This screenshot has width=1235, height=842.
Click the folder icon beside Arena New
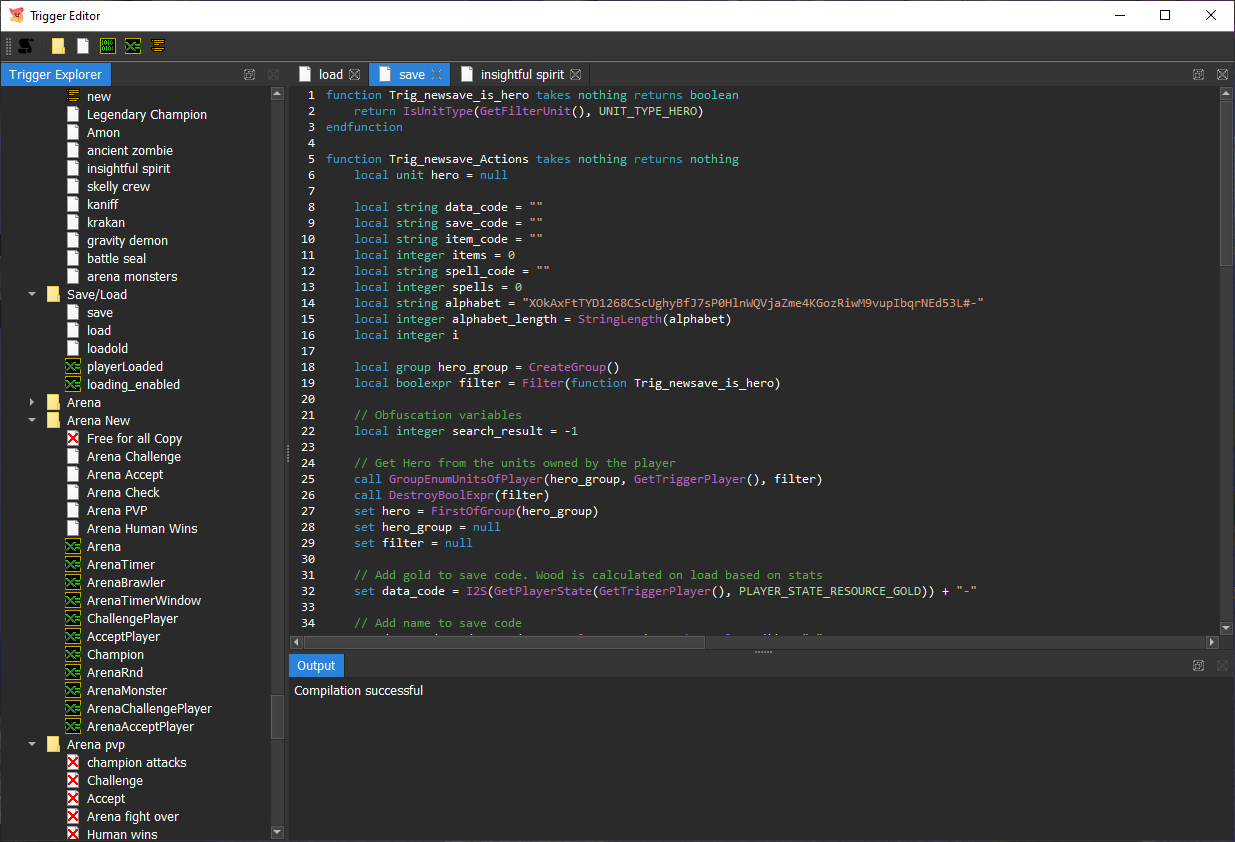click(x=53, y=421)
